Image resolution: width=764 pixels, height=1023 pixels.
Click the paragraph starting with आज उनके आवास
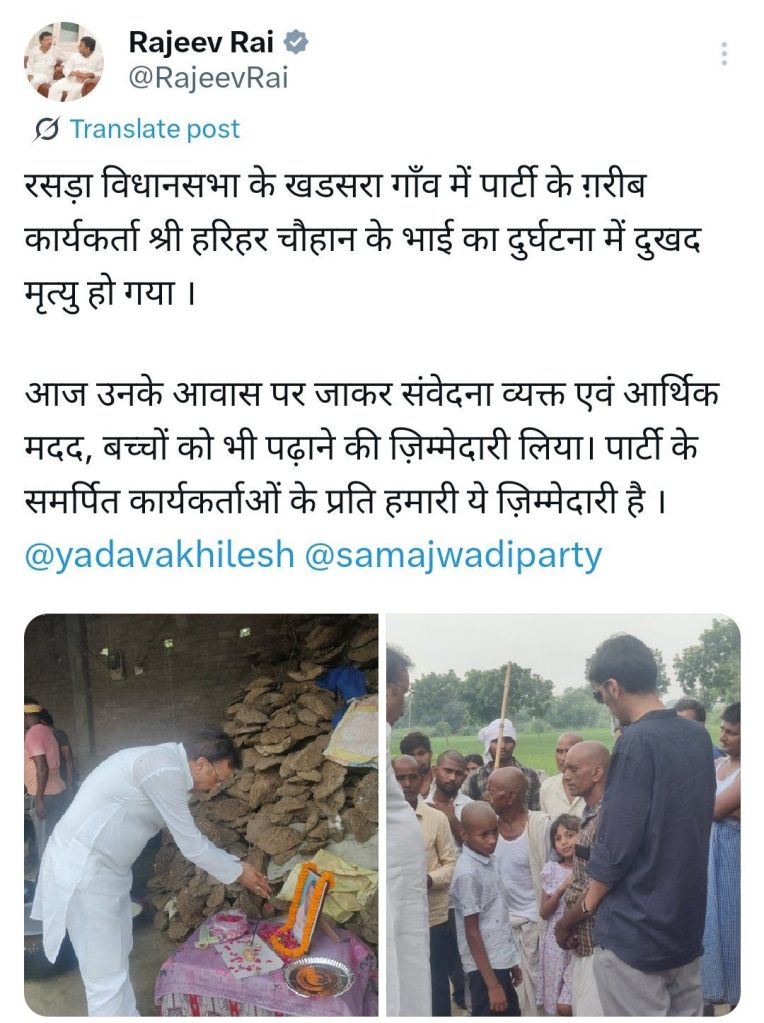[x=372, y=448]
